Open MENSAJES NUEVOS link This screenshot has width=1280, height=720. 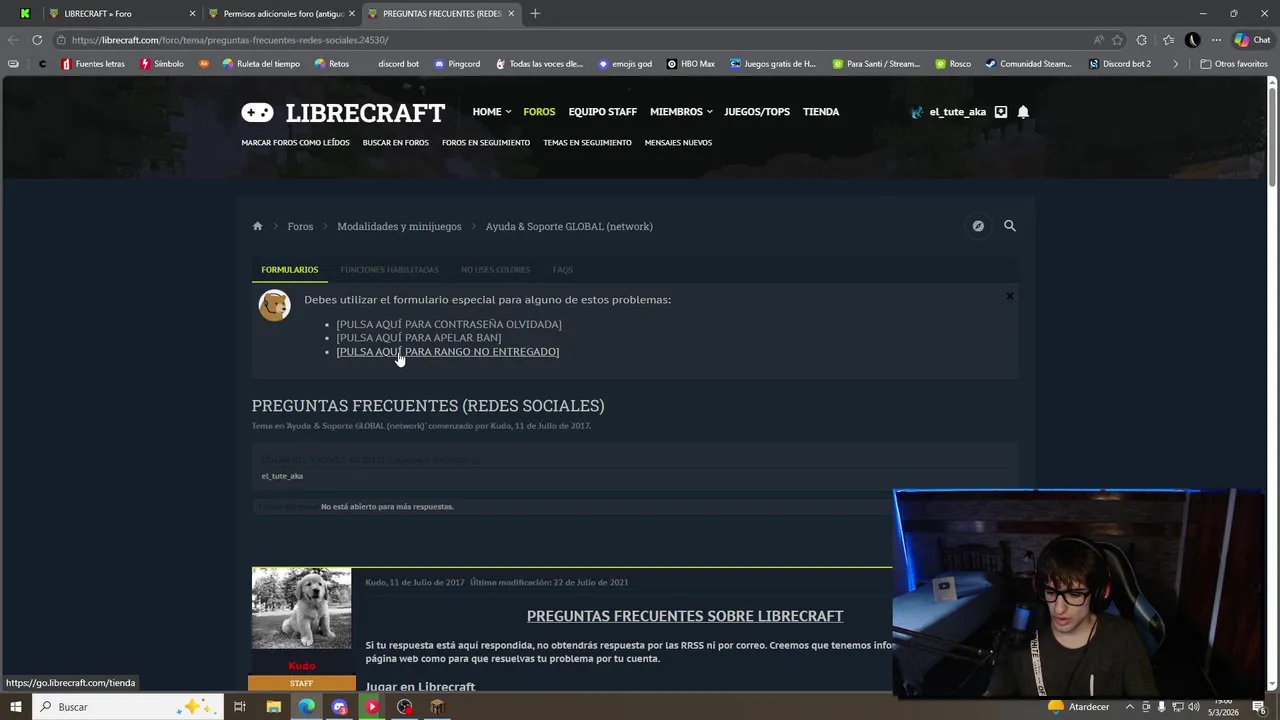[x=678, y=143]
